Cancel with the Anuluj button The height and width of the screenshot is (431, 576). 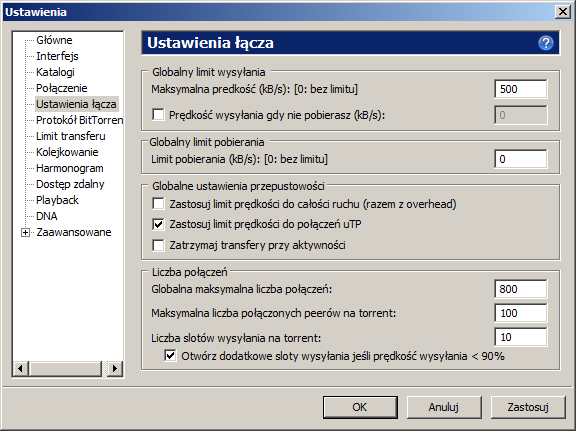tap(444, 407)
